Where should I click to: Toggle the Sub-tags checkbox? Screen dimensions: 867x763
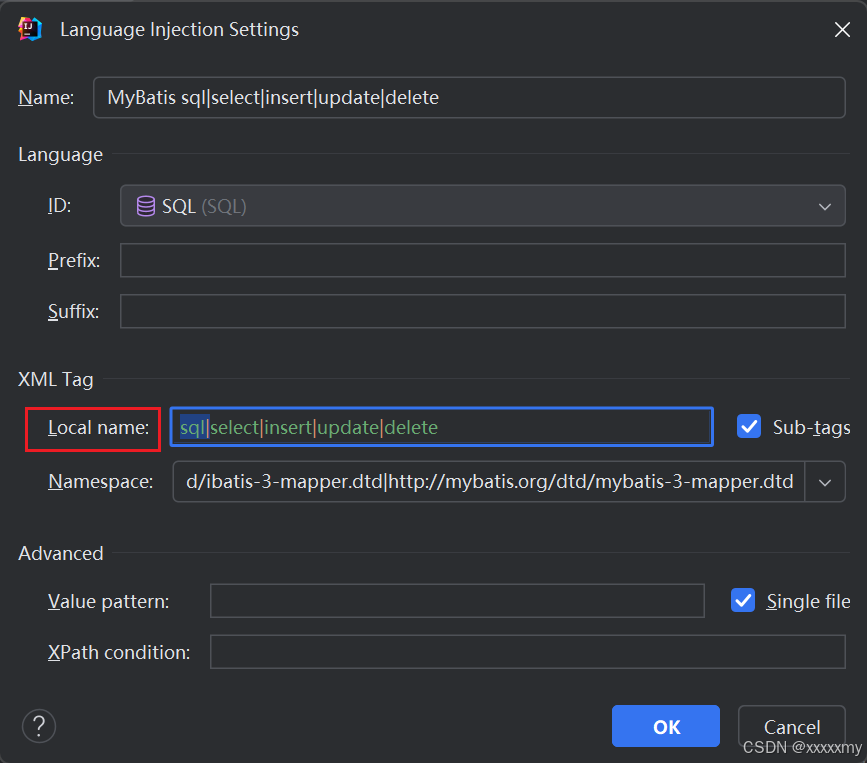tap(749, 426)
